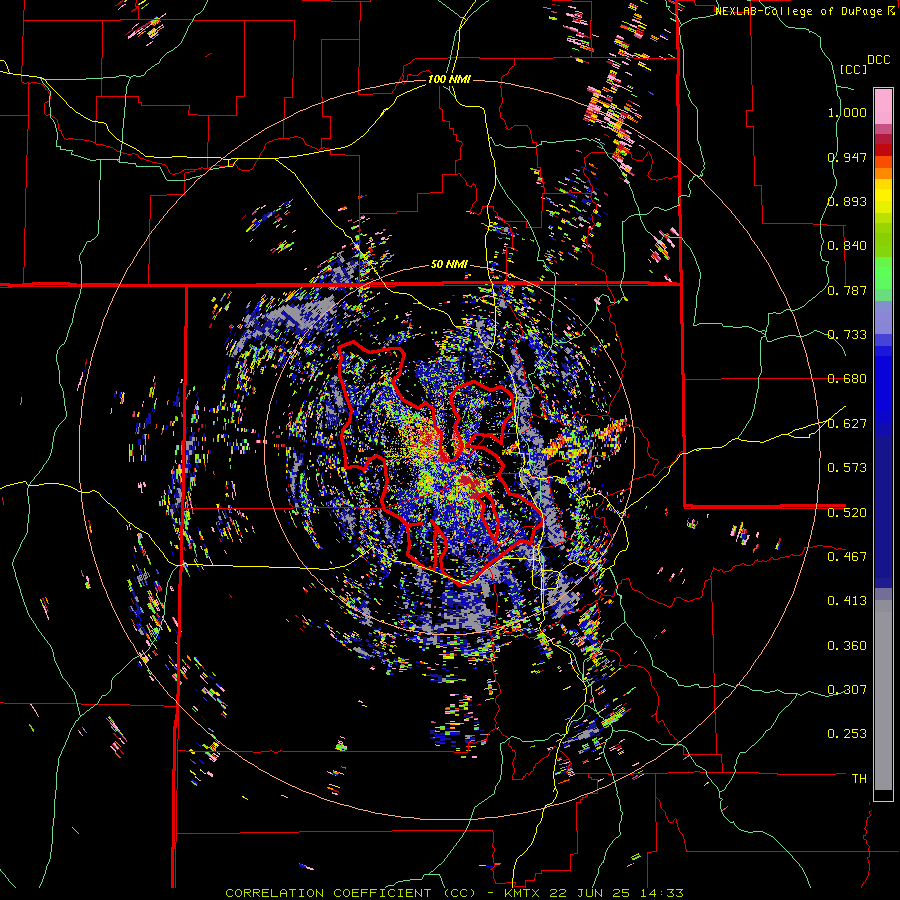Click the 0.413 scale value
Viewport: 900px width, 900px height.
point(847,601)
